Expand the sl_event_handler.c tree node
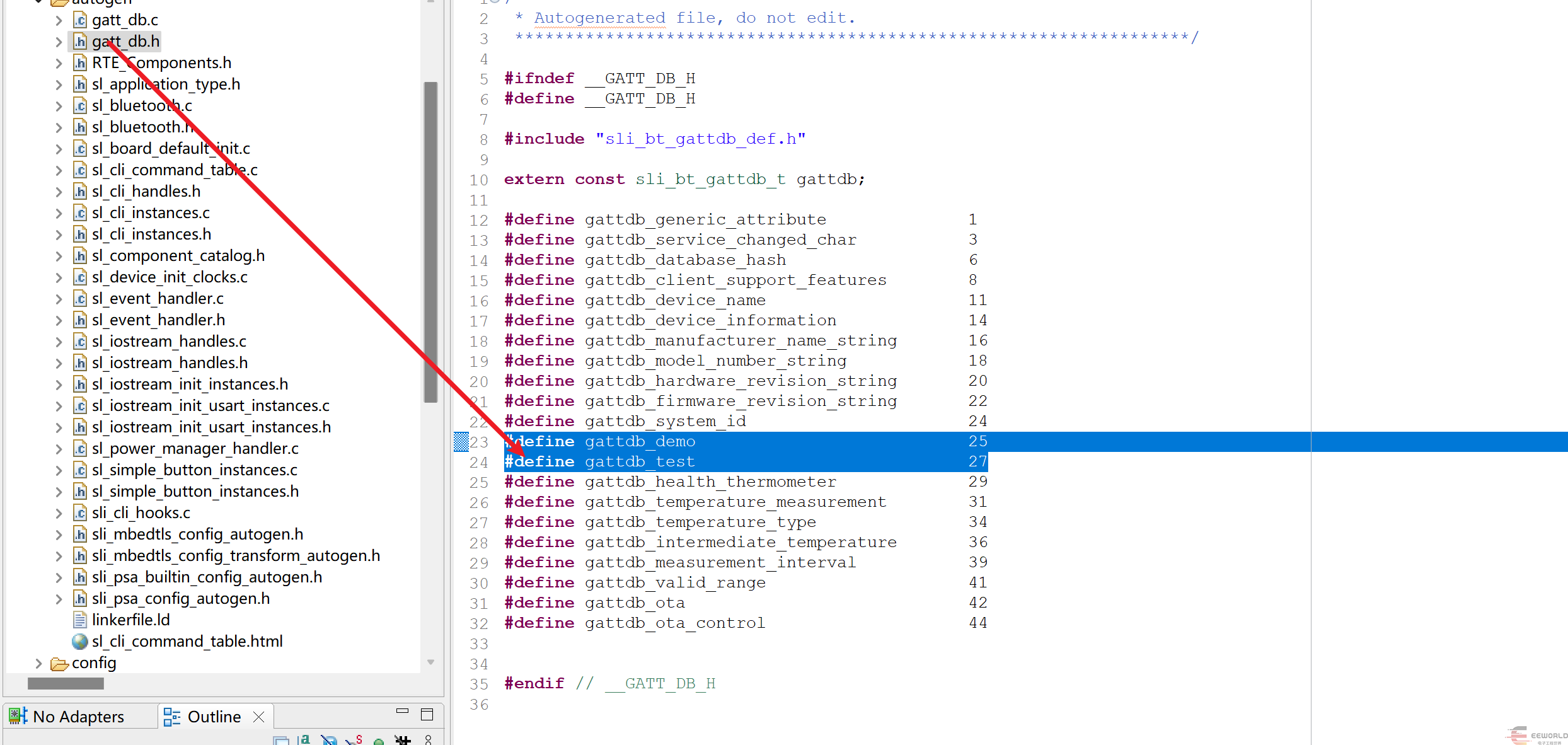Image resolution: width=1568 pixels, height=745 pixels. [x=59, y=299]
